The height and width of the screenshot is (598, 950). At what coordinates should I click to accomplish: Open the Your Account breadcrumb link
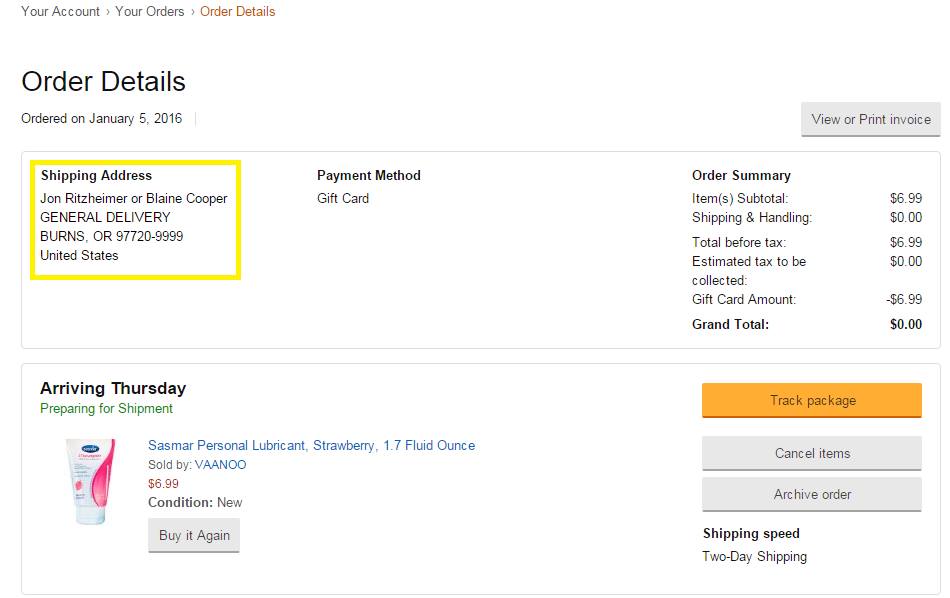[60, 12]
